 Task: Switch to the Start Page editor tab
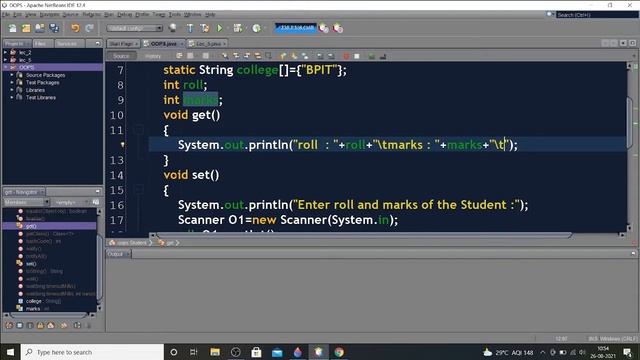[x=123, y=43]
